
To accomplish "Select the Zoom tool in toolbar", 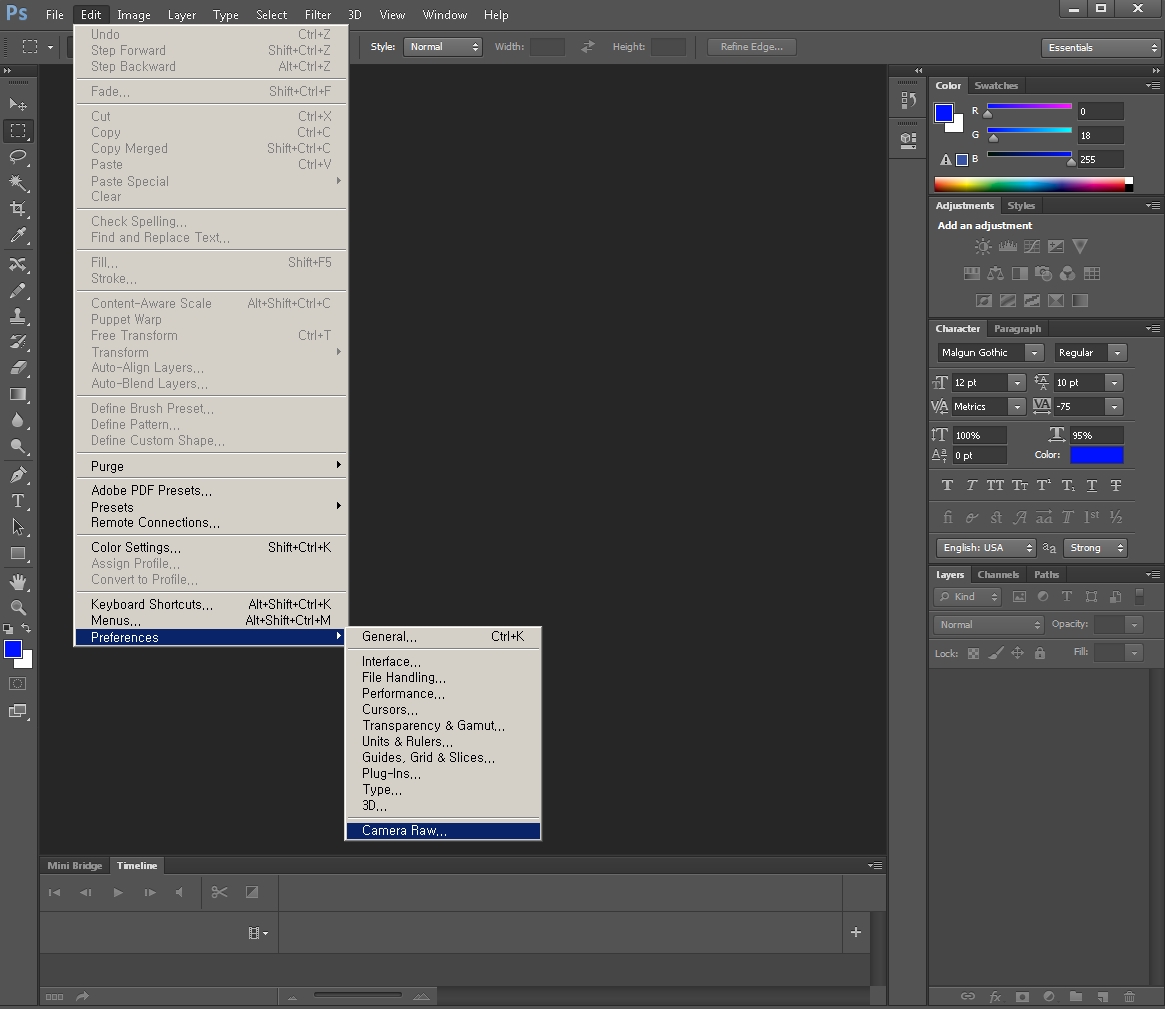I will pyautogui.click(x=18, y=608).
